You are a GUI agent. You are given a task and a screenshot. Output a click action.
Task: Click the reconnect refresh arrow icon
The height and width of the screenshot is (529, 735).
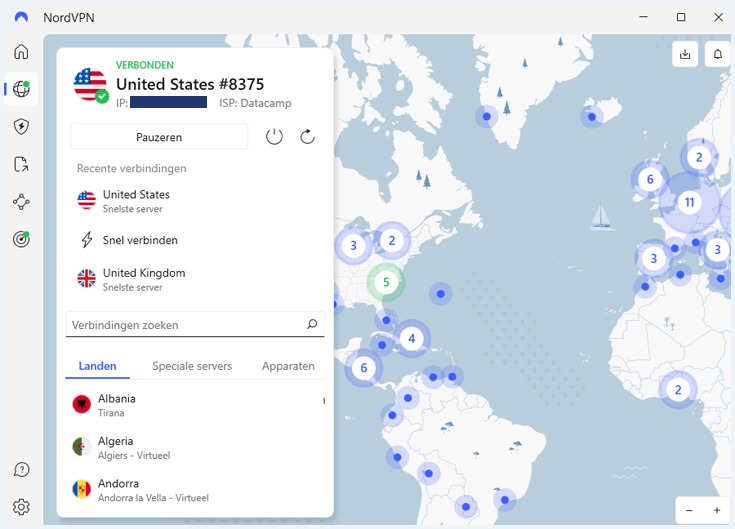pos(308,137)
